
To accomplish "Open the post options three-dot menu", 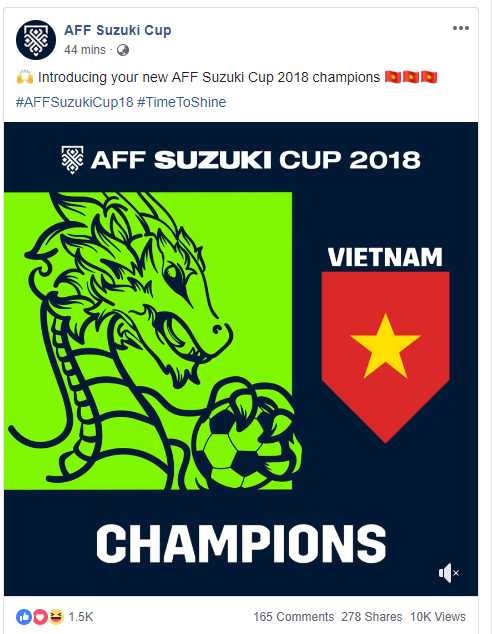I will click(460, 28).
